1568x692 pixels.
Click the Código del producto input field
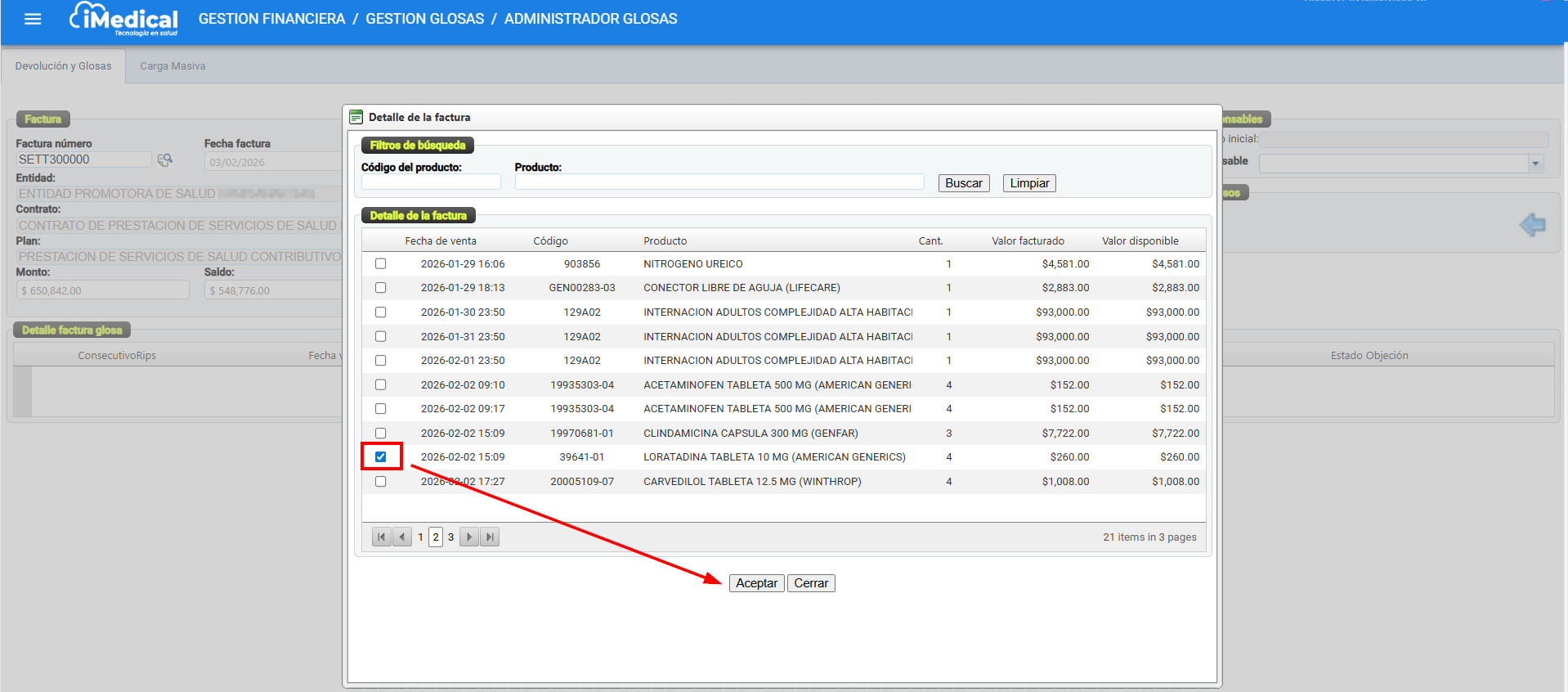[x=431, y=182]
